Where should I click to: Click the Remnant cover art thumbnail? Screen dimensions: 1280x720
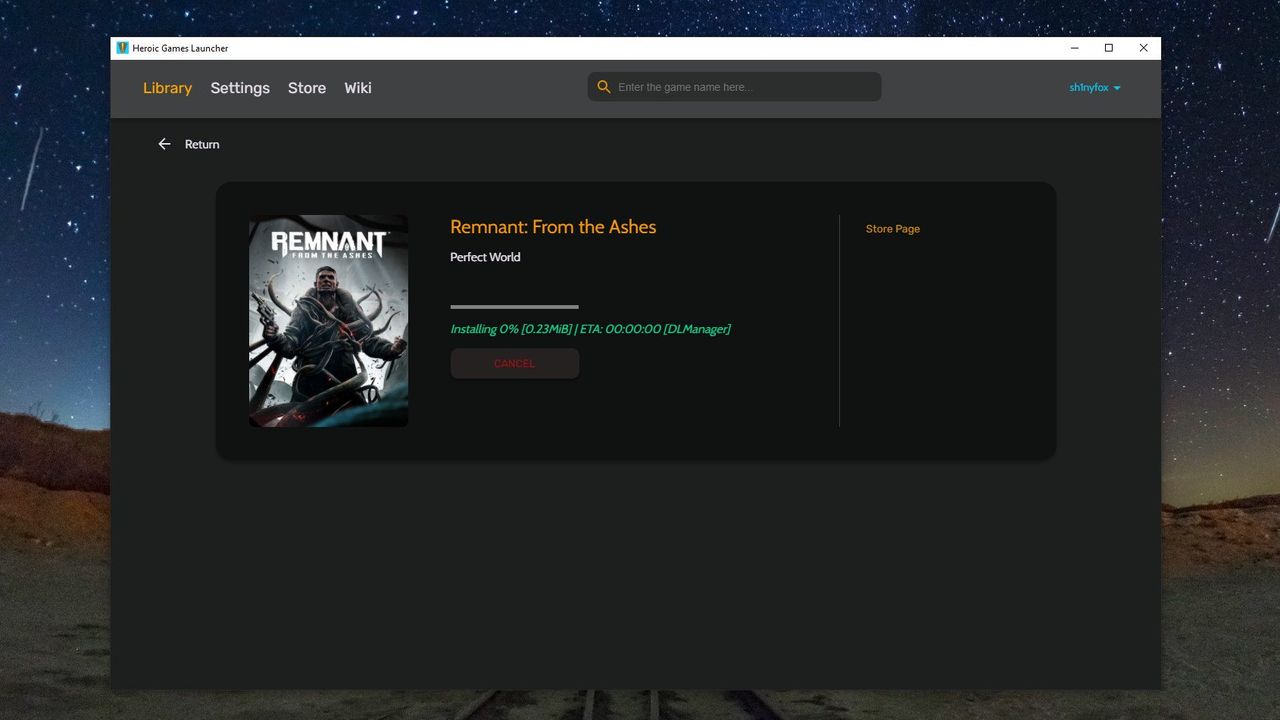[328, 321]
